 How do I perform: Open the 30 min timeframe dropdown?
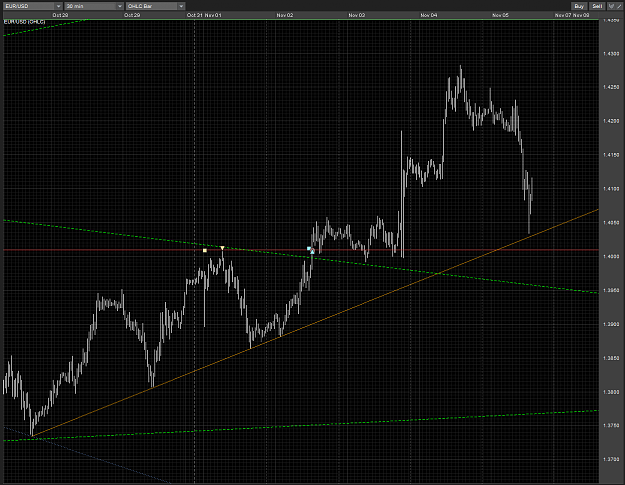[x=94, y=6]
